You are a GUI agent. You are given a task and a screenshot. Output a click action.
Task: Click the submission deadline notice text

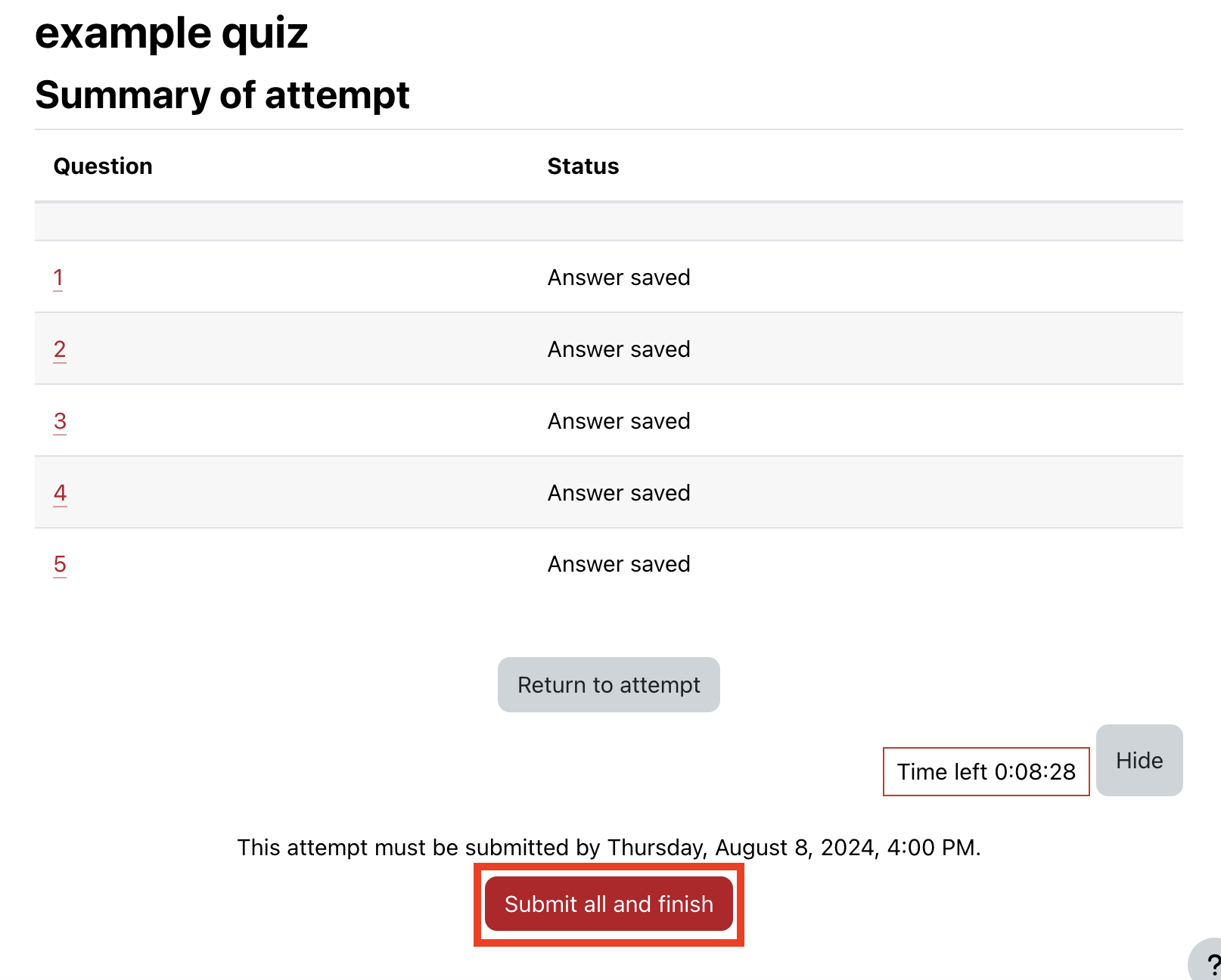tap(608, 848)
